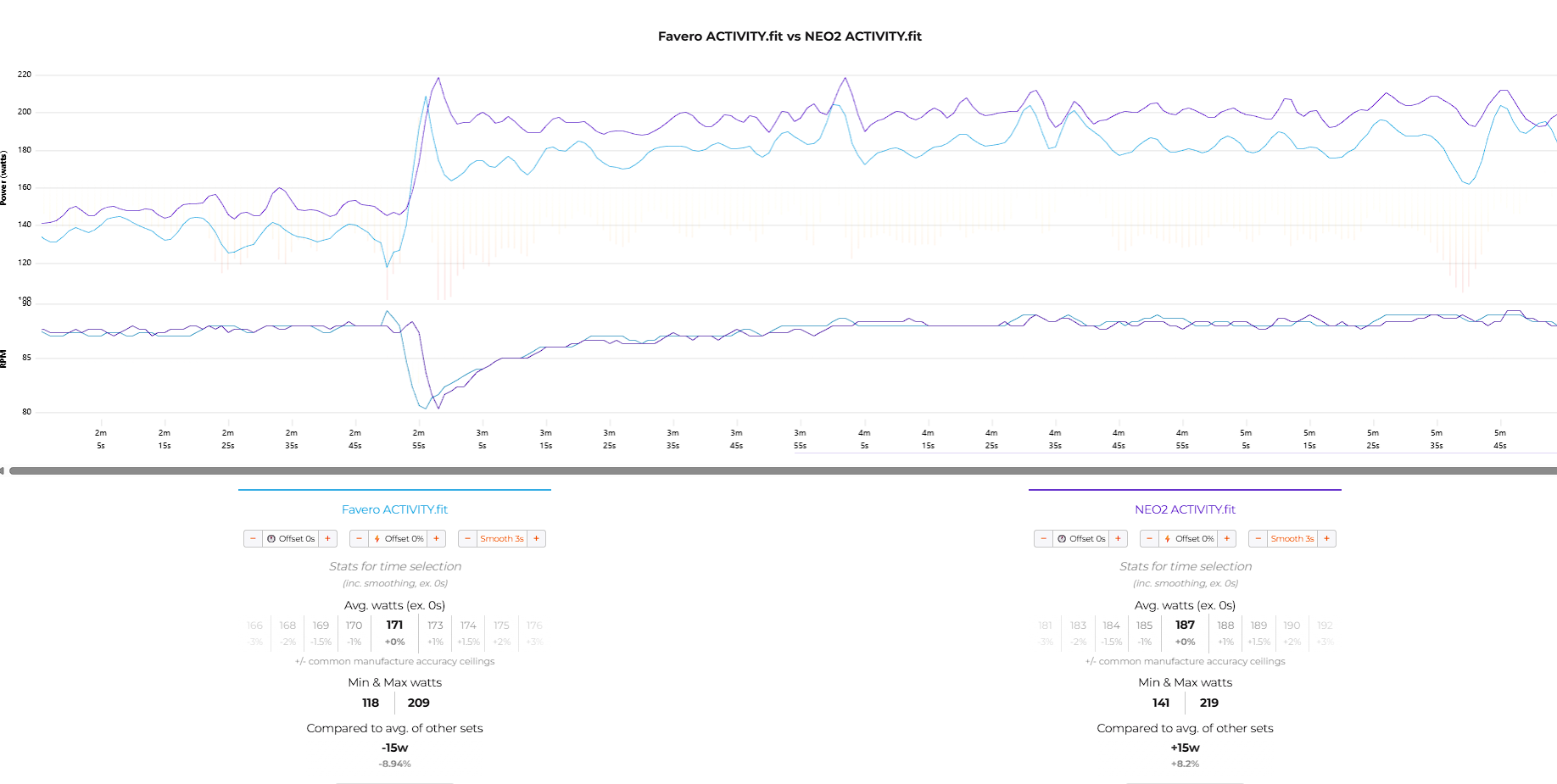
Task: Click the NEO2 Smooth 3s label
Action: (1292, 539)
